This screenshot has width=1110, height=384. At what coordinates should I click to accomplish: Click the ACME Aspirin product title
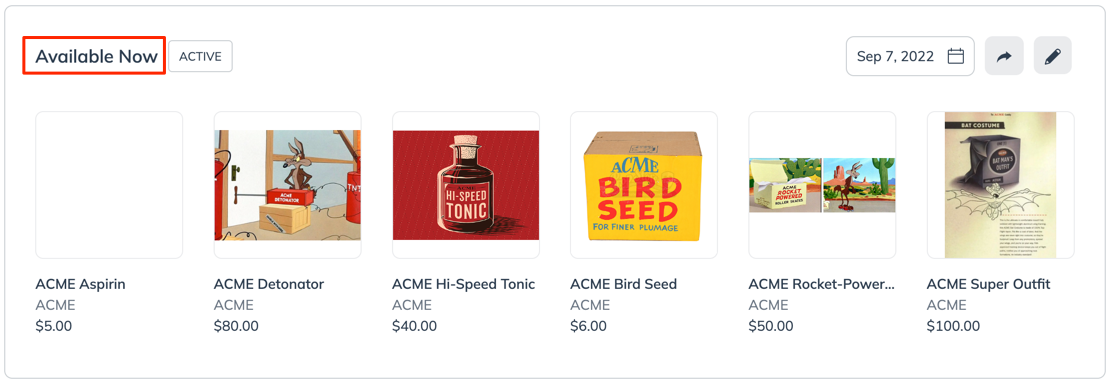coord(81,284)
